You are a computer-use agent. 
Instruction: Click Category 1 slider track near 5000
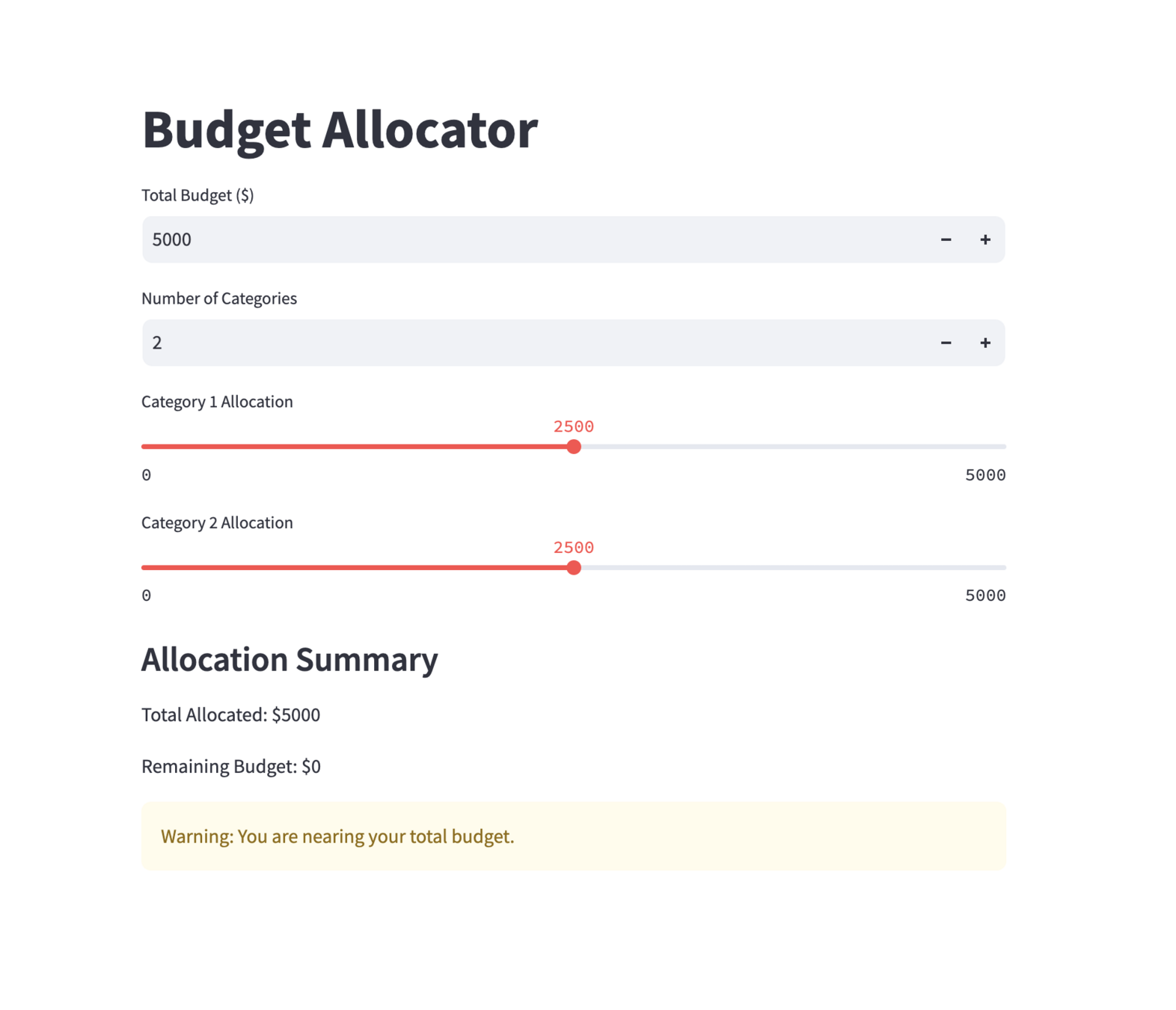(x=995, y=447)
